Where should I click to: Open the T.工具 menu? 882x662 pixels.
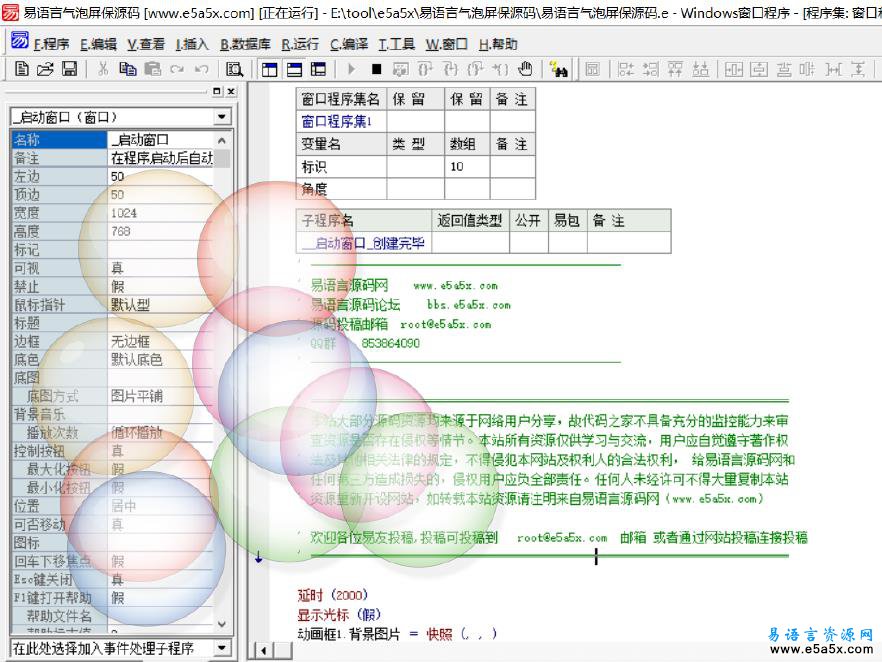tap(397, 44)
